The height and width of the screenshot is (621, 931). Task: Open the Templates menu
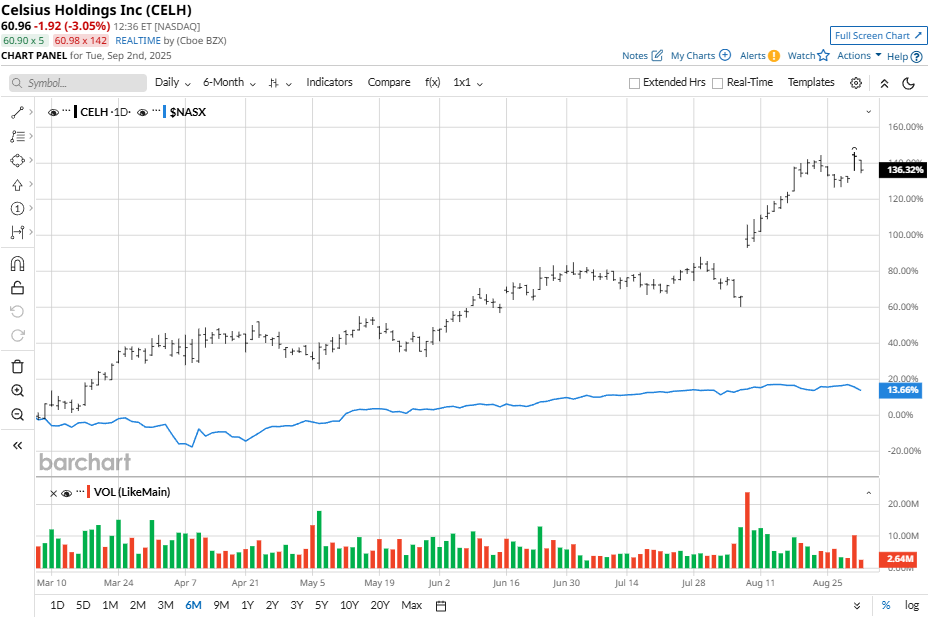click(811, 83)
